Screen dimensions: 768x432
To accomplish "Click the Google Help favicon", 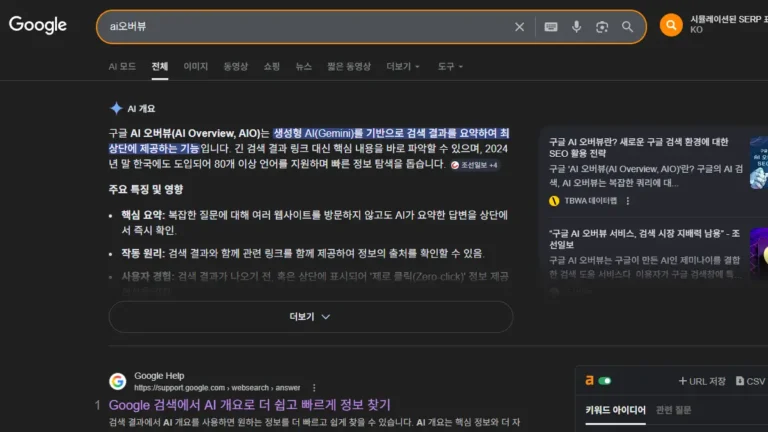I will [118, 381].
